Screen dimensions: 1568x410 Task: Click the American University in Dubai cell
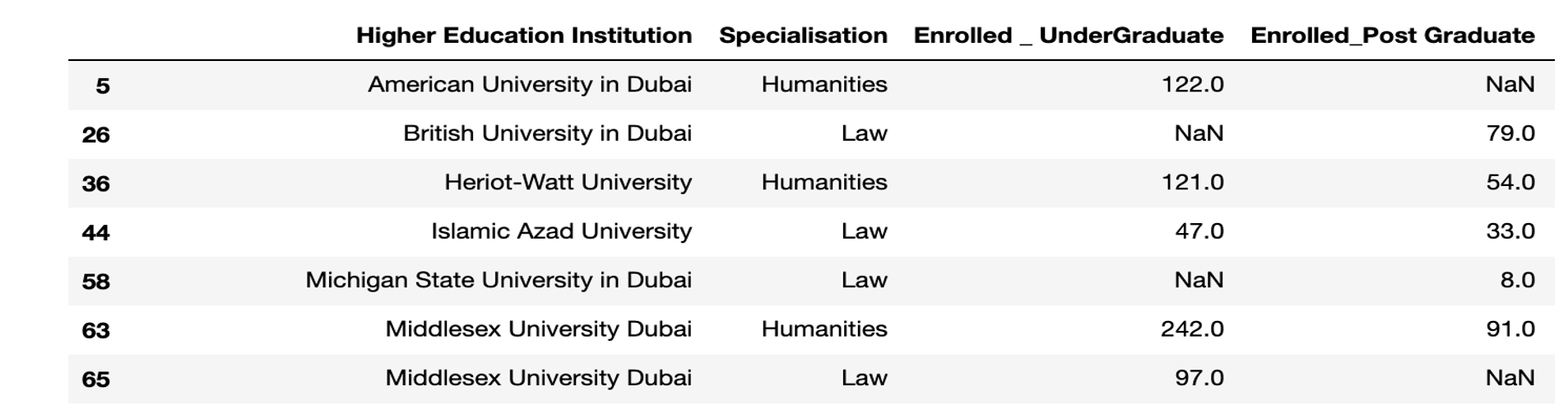pyautogui.click(x=529, y=85)
